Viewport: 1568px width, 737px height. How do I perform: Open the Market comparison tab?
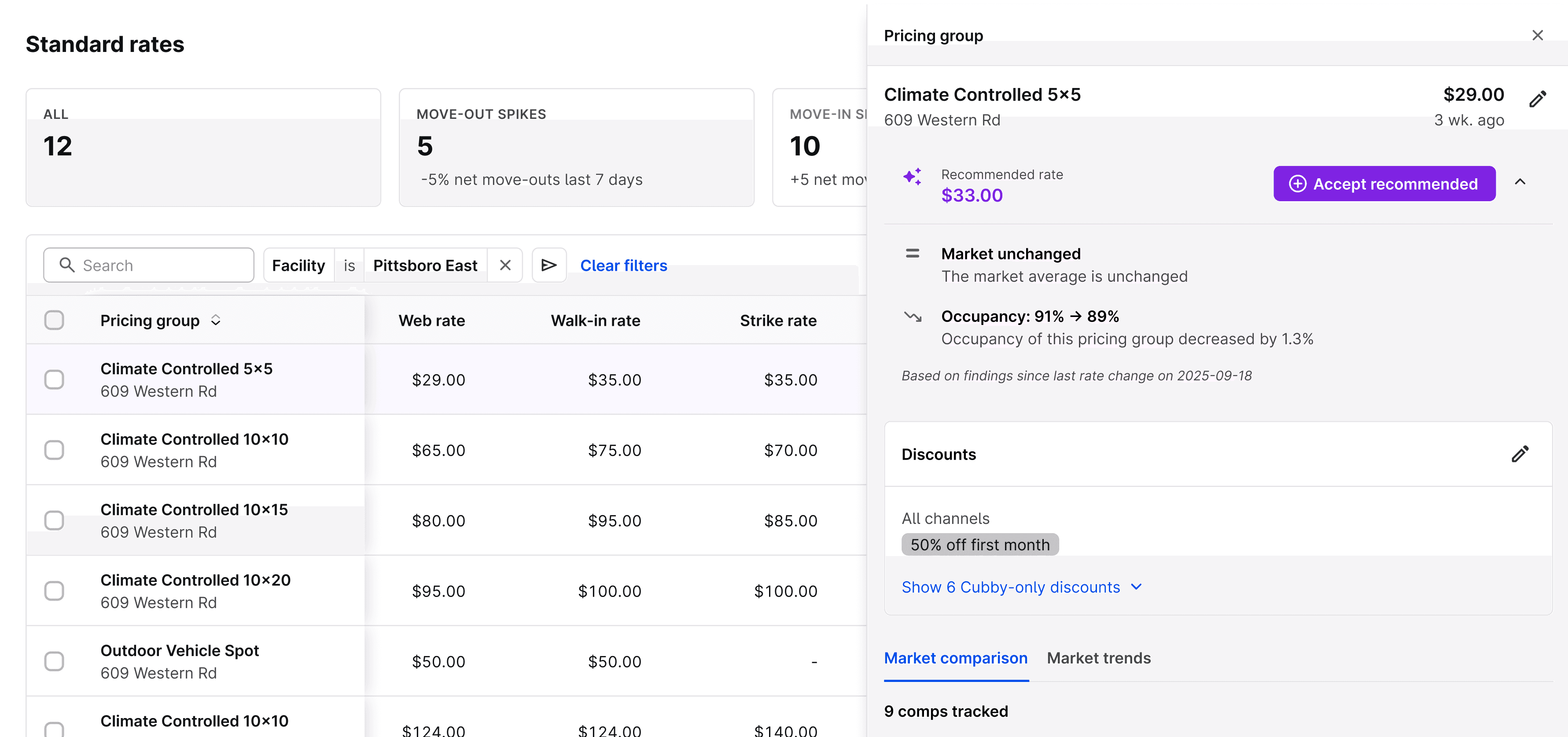point(955,658)
